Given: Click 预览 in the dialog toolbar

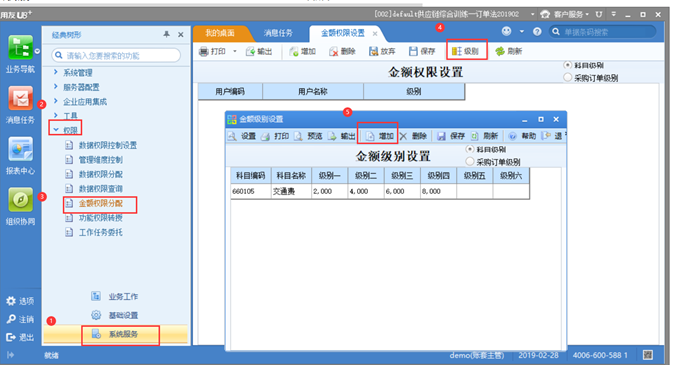Looking at the screenshot, I should pyautogui.click(x=308, y=136).
